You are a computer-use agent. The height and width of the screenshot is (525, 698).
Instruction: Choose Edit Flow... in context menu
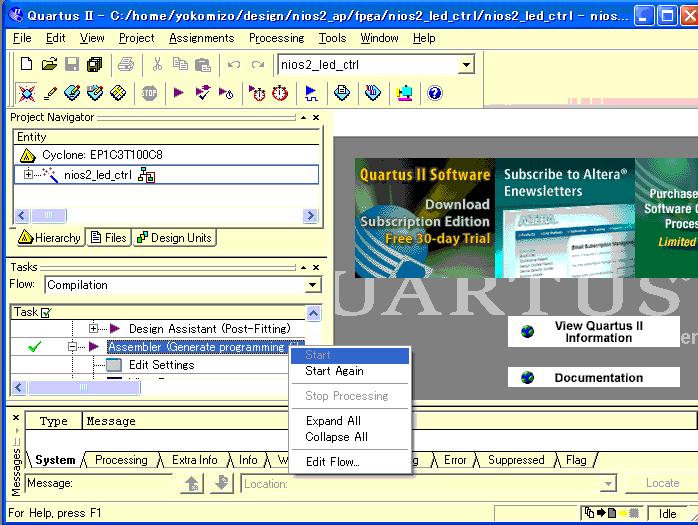click(x=350, y=462)
